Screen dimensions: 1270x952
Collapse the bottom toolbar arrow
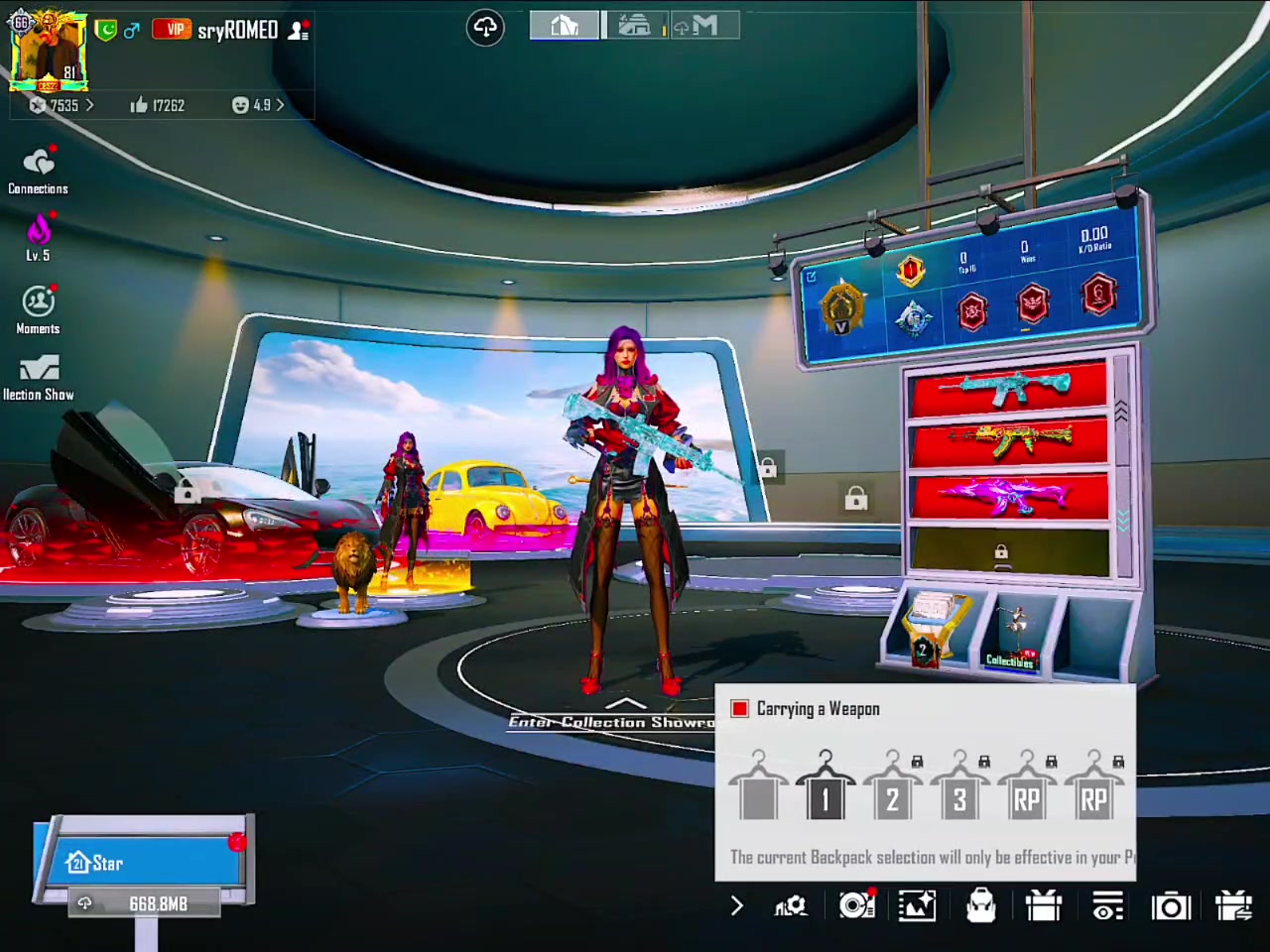pyautogui.click(x=736, y=905)
